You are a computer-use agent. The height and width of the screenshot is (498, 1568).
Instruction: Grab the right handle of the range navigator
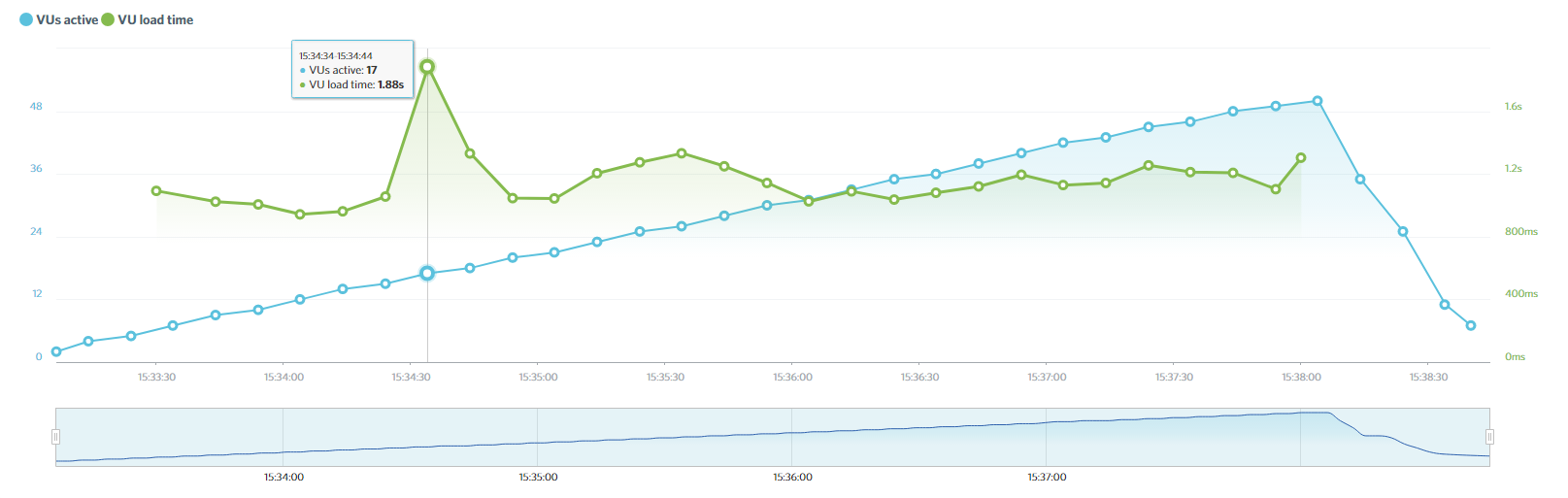[1489, 437]
